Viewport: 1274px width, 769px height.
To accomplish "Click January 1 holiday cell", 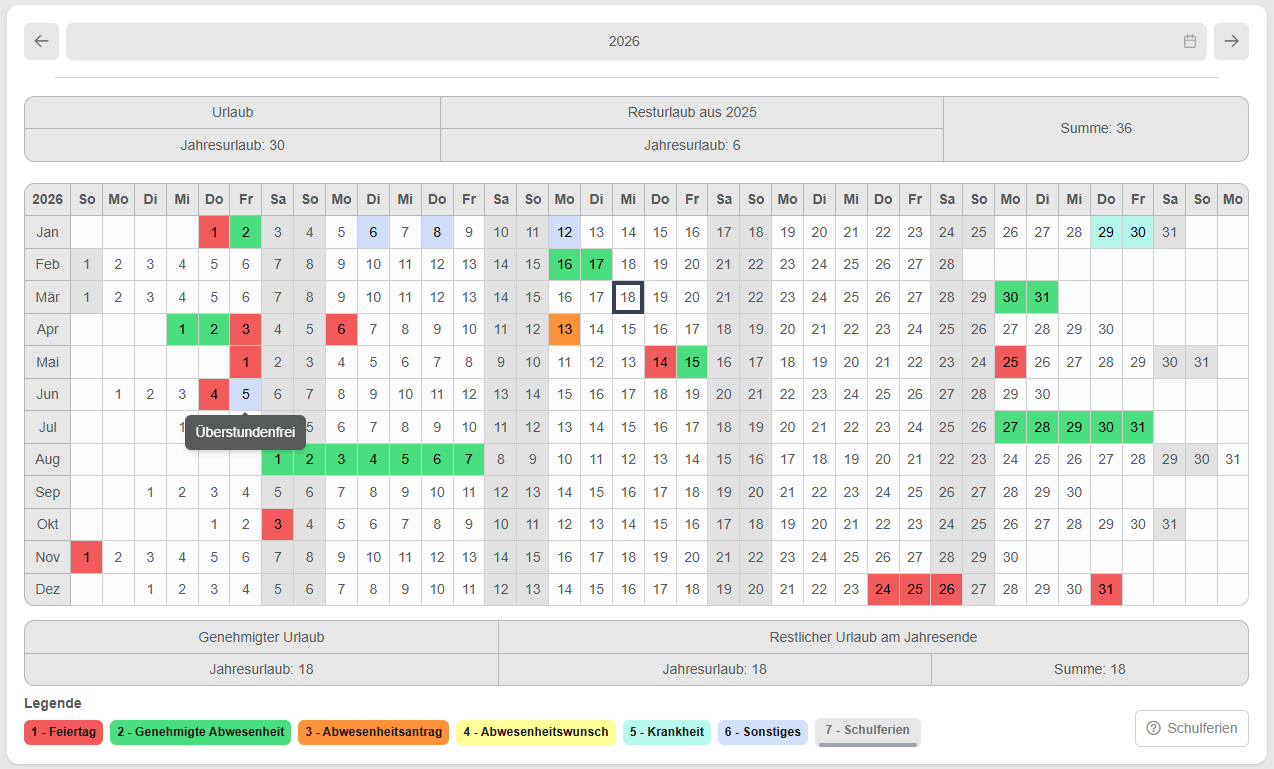I will point(214,232).
